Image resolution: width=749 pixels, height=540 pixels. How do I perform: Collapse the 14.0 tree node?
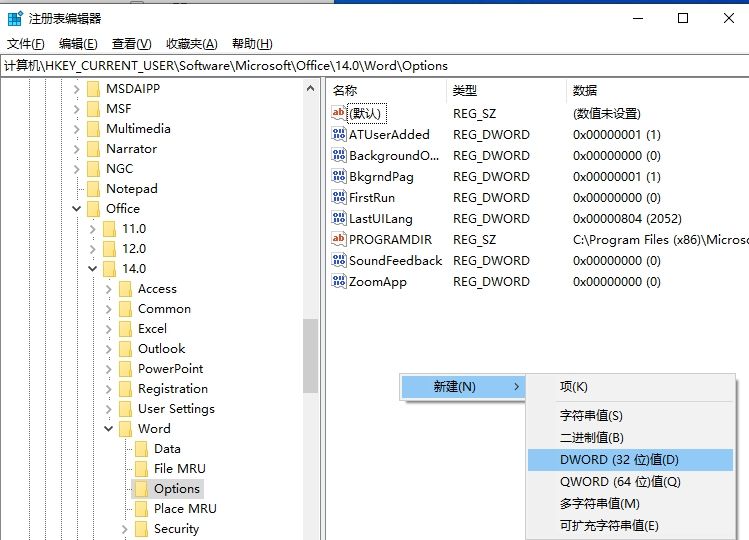(93, 269)
